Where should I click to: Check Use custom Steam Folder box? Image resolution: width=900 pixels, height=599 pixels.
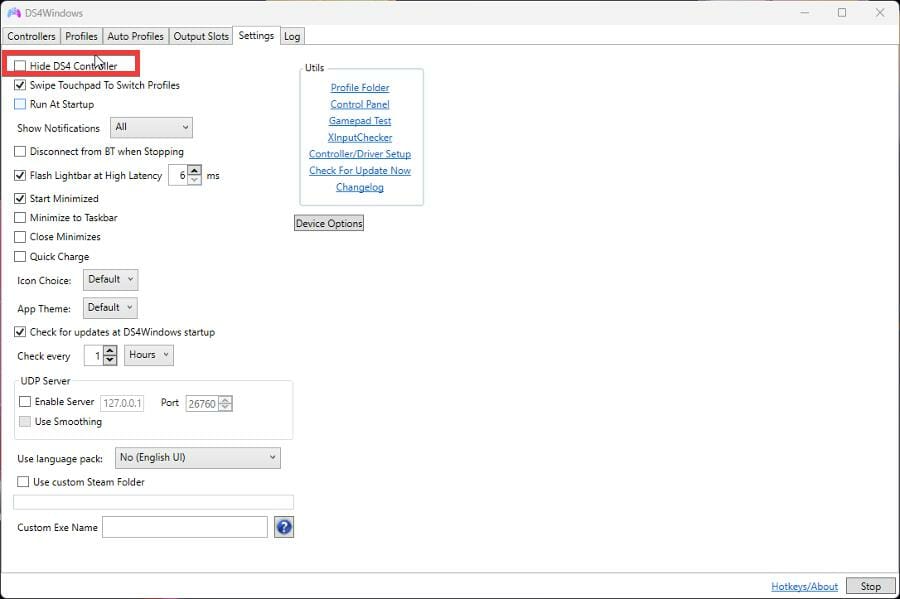pyautogui.click(x=23, y=482)
